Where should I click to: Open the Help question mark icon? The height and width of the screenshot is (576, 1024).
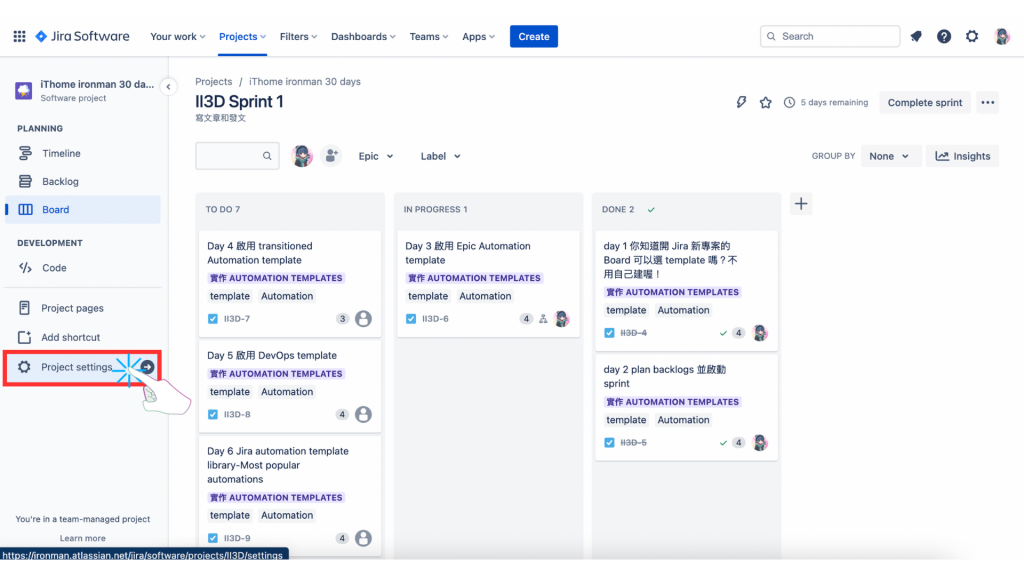(x=944, y=37)
